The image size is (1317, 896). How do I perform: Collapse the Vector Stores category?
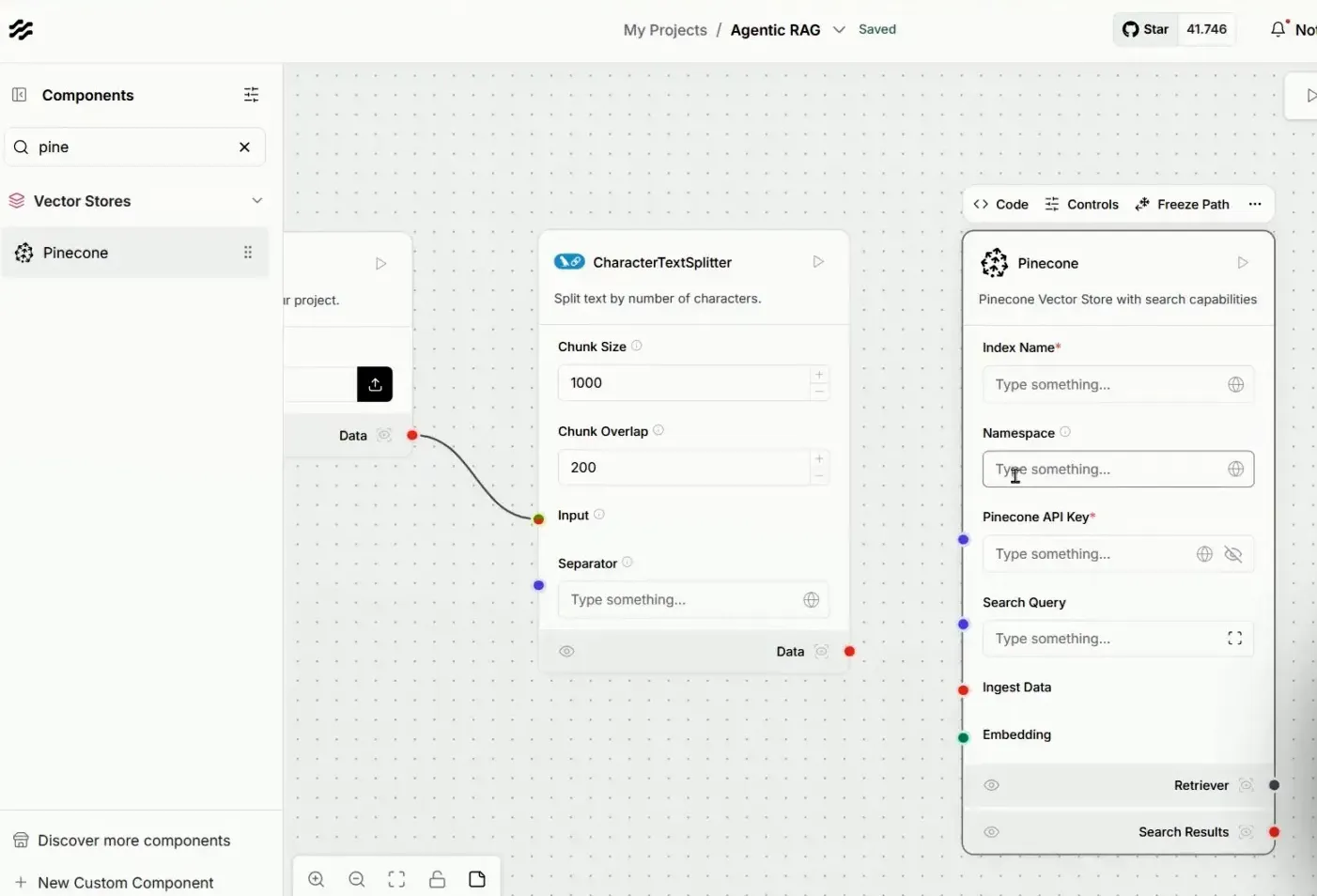click(x=256, y=201)
